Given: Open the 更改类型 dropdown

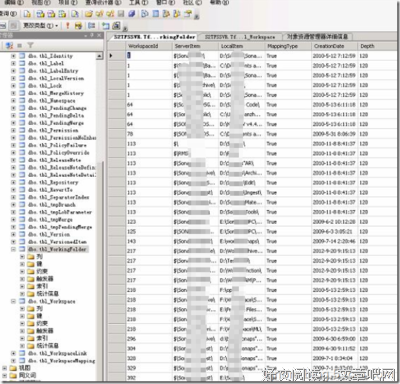Looking at the screenshot, I should 40,26.
